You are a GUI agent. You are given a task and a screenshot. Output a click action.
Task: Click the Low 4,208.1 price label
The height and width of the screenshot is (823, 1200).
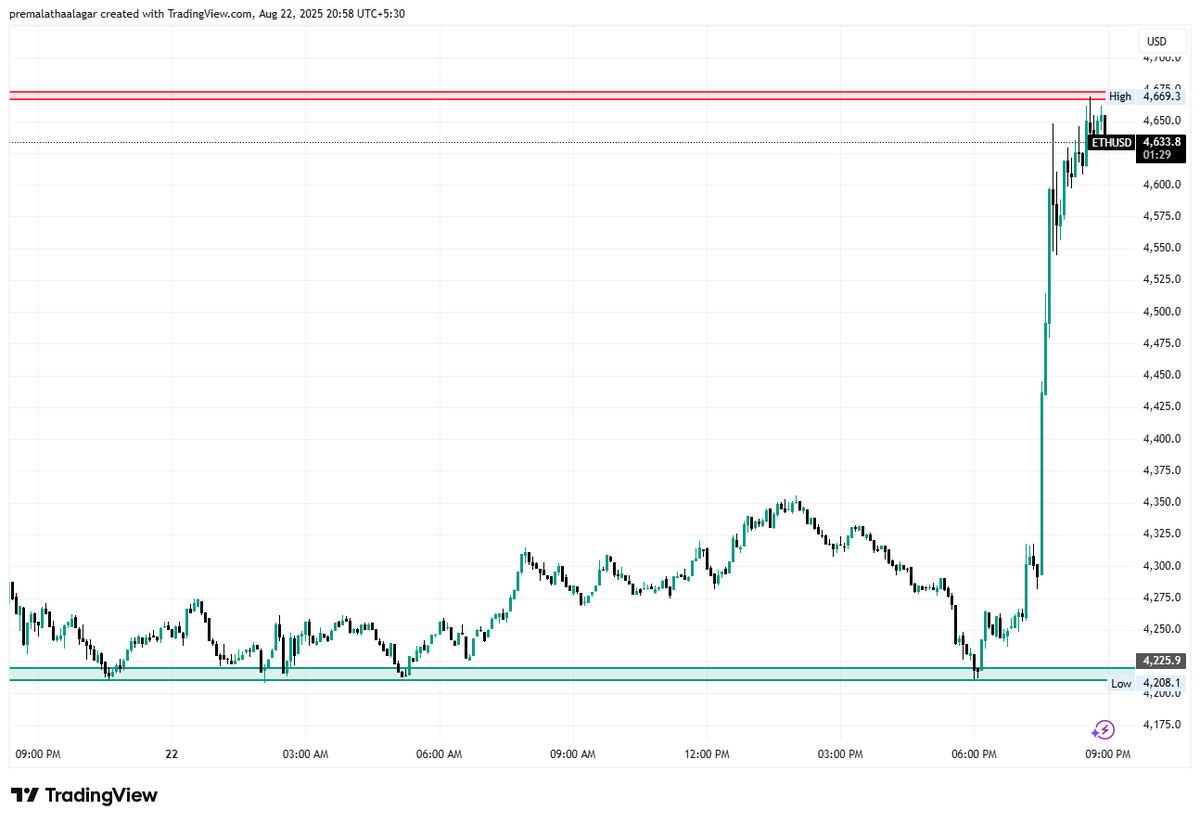(x=1146, y=683)
